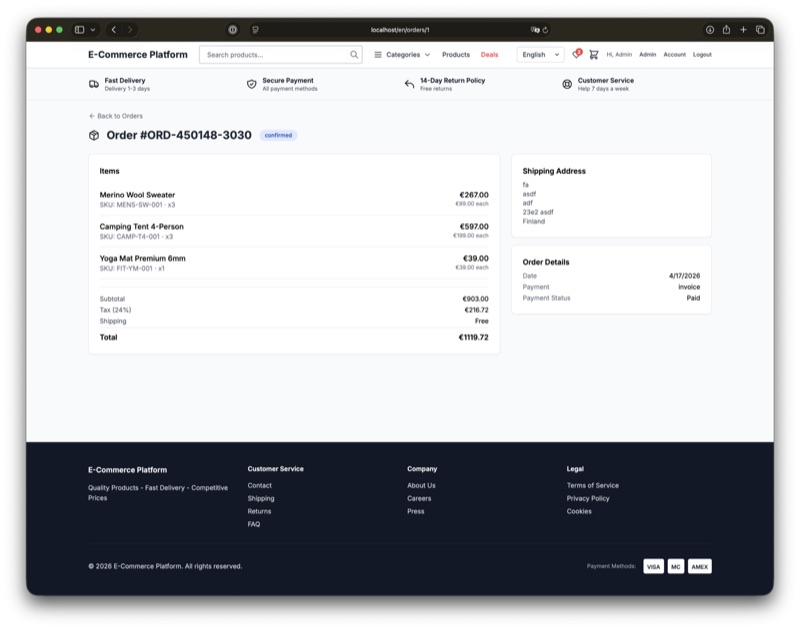Open the Returns footer link

pyautogui.click(x=259, y=511)
